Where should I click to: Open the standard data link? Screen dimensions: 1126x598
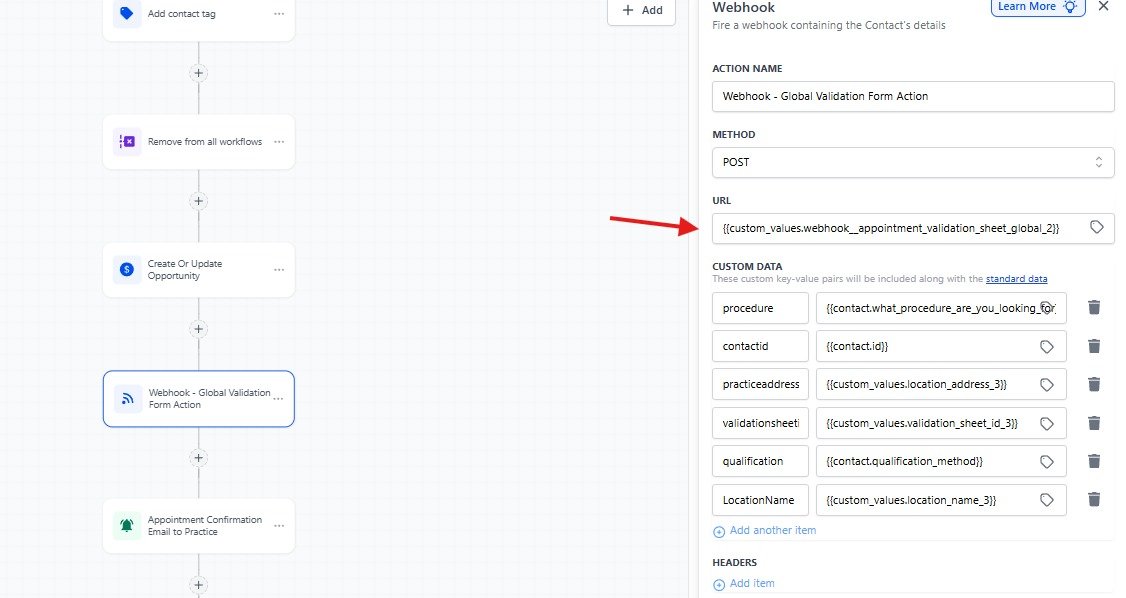pyautogui.click(x=1017, y=278)
